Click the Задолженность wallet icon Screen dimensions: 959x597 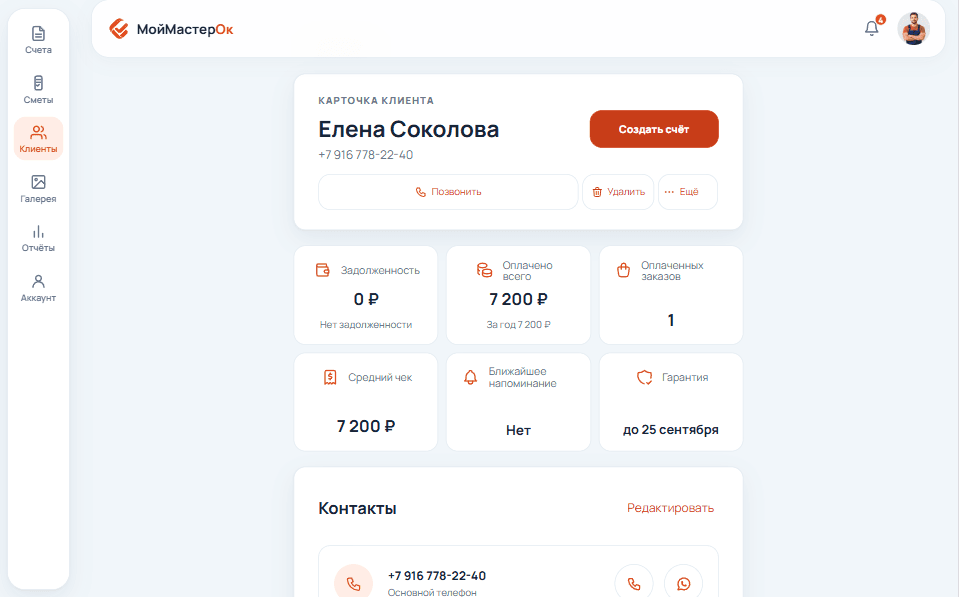[x=323, y=270]
